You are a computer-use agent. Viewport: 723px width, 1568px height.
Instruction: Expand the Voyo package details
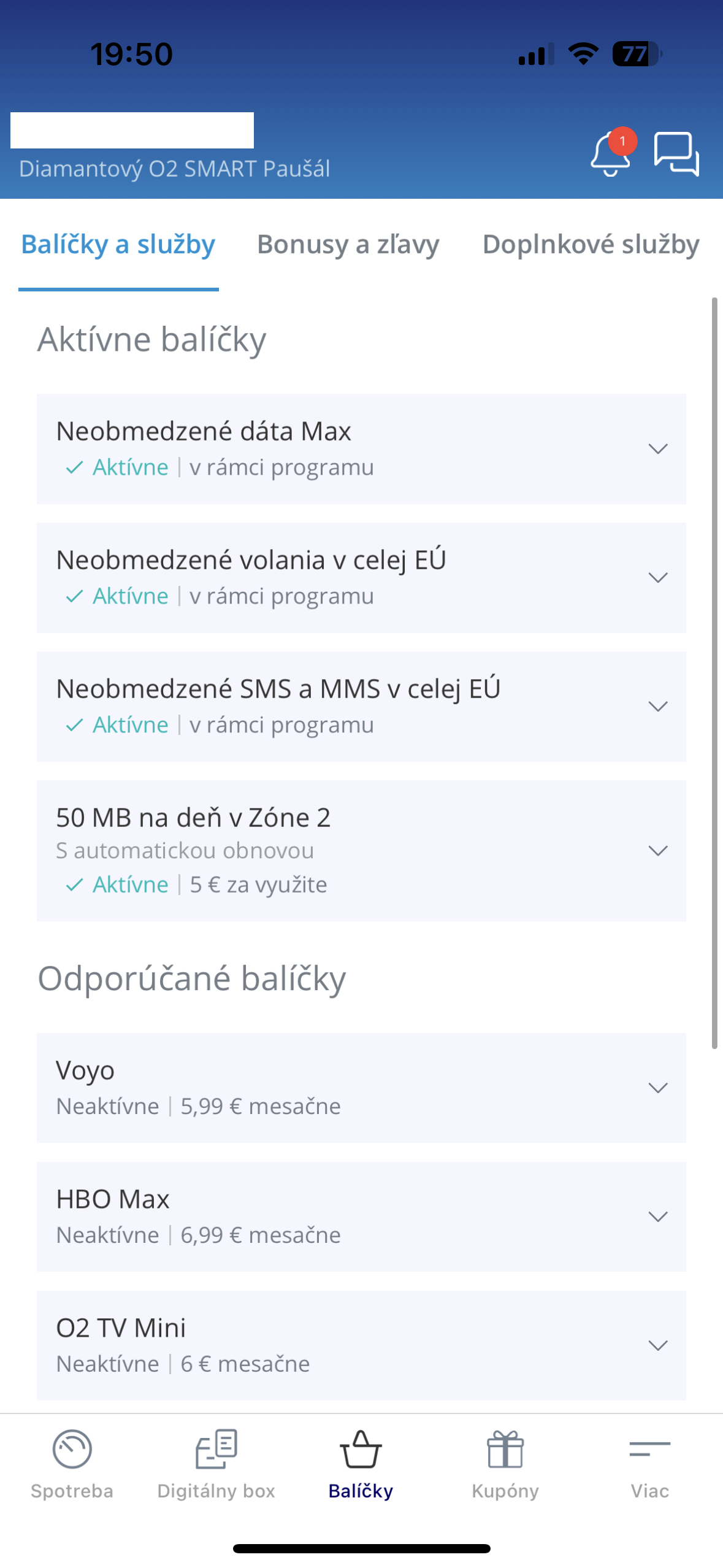[x=657, y=1088]
